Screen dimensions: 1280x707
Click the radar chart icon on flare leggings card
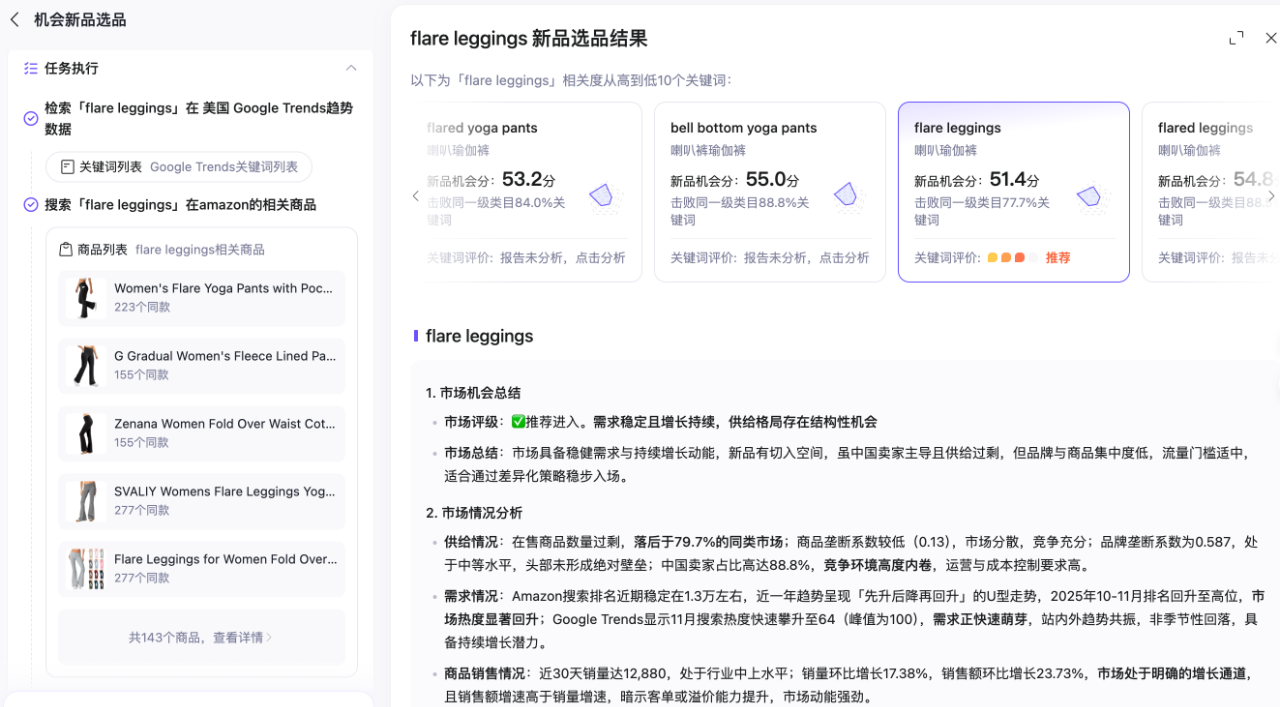1090,197
